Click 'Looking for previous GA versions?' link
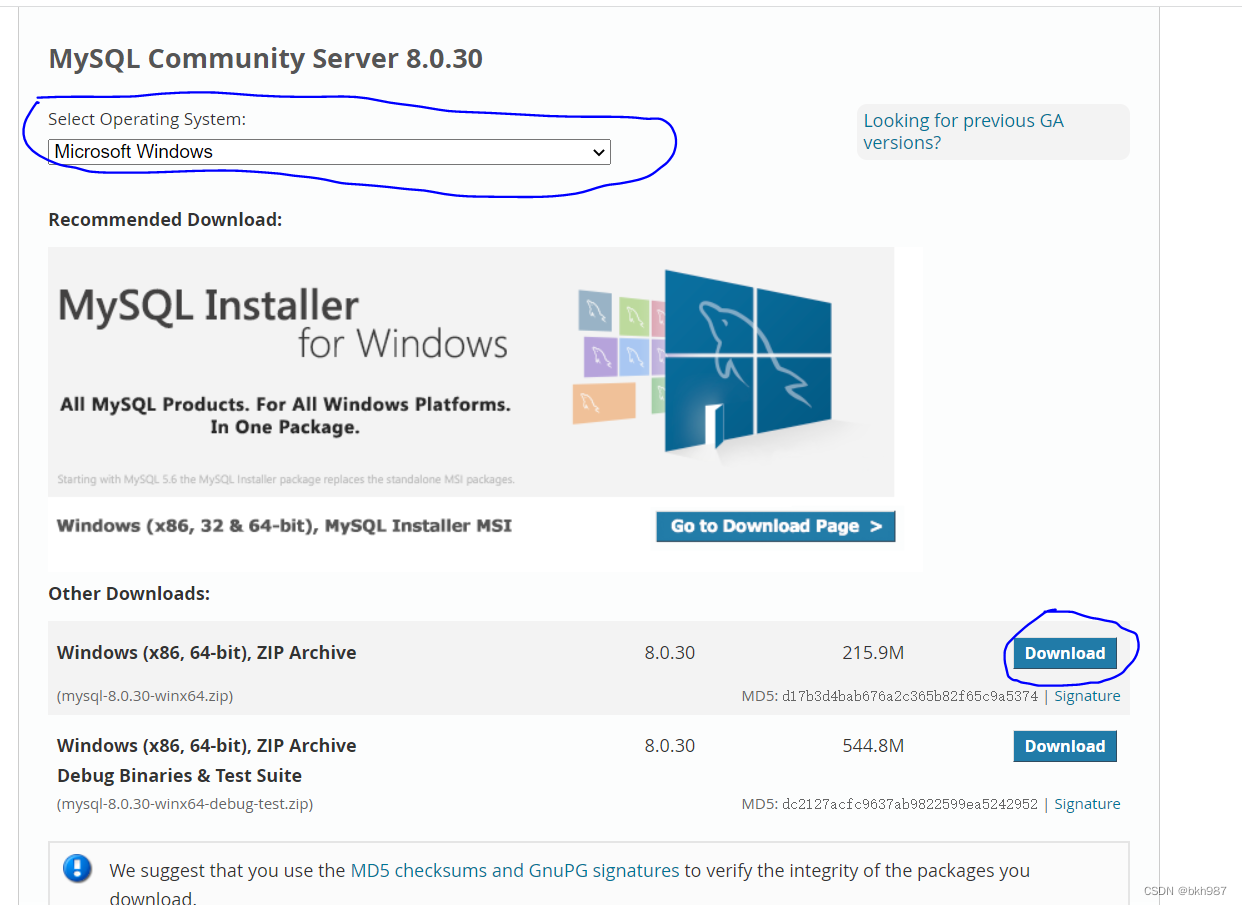 963,131
